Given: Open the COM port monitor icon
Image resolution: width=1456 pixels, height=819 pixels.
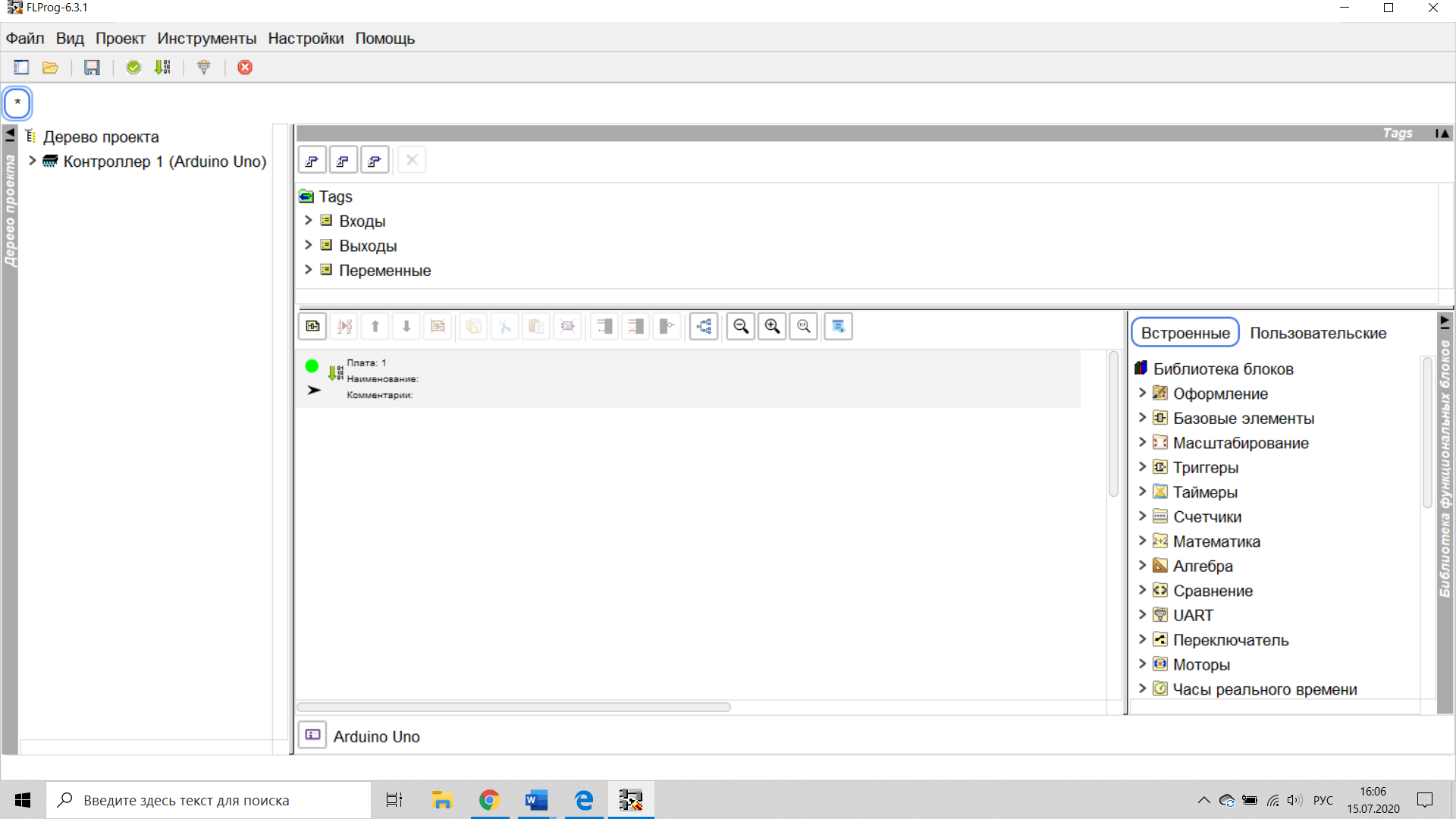Looking at the screenshot, I should pos(203,67).
